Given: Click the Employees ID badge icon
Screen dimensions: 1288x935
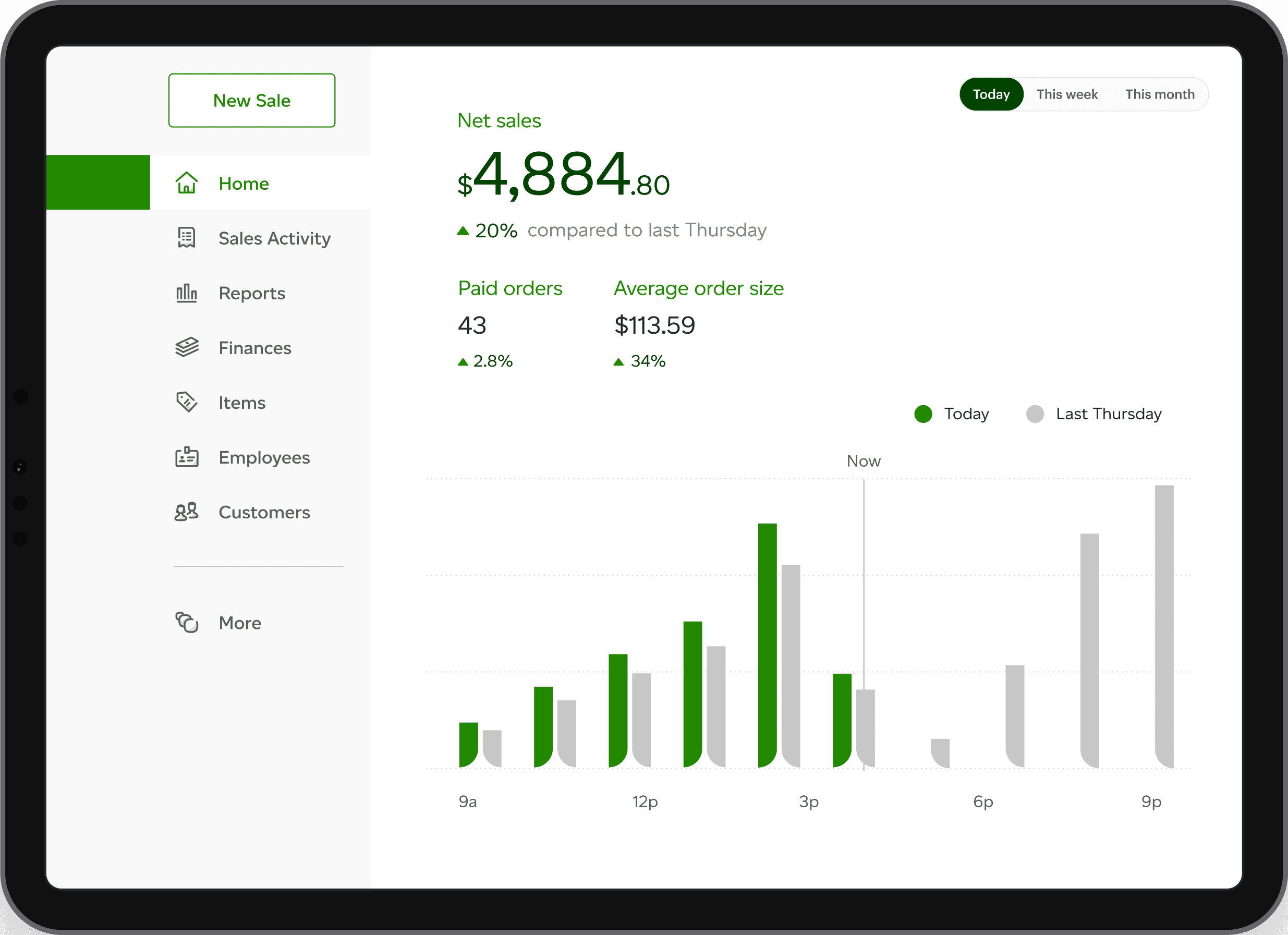Looking at the screenshot, I should (186, 457).
